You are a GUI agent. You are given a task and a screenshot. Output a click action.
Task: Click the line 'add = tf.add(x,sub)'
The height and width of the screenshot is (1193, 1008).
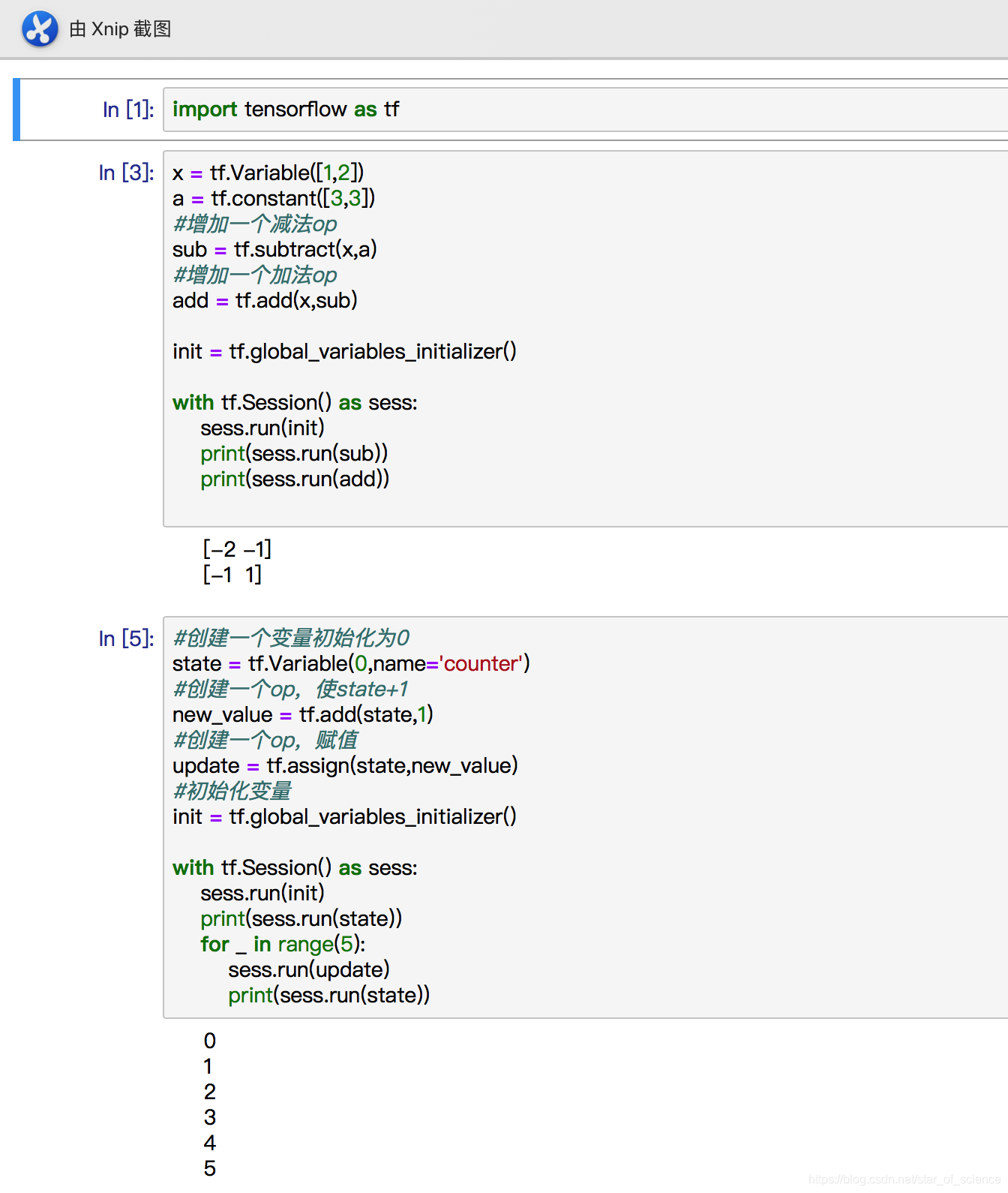265,300
